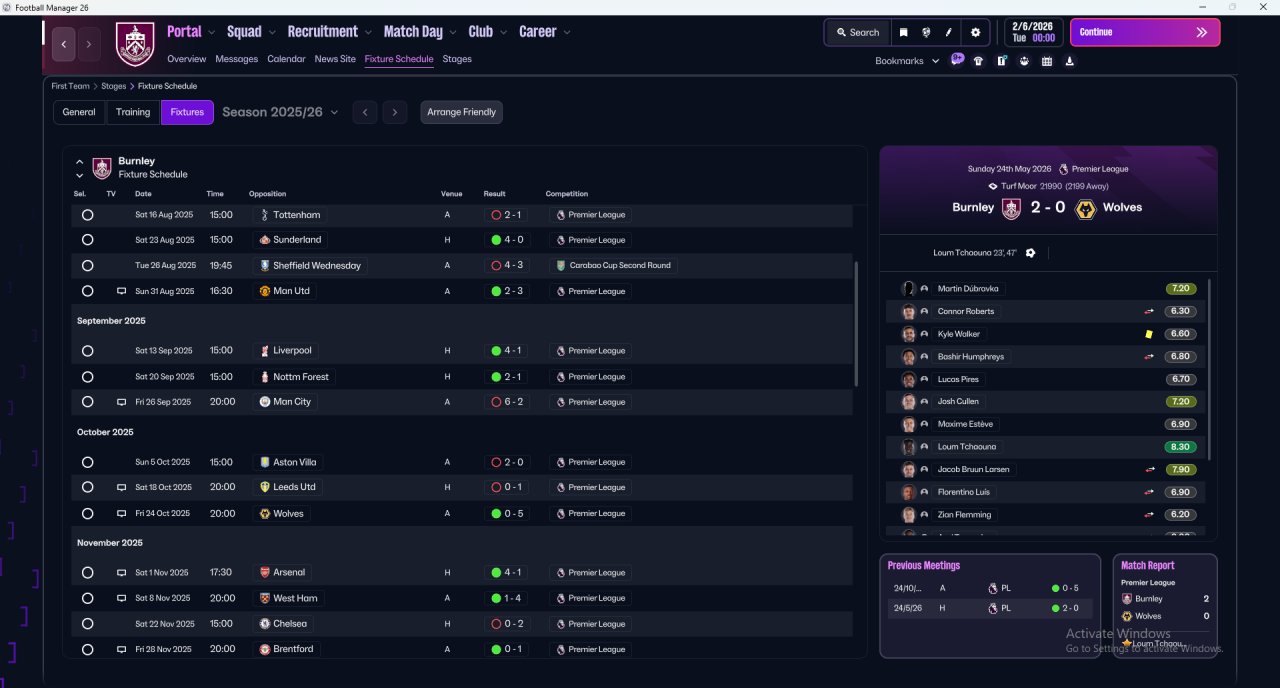Select the Liverpool fixture radio button

(88, 351)
